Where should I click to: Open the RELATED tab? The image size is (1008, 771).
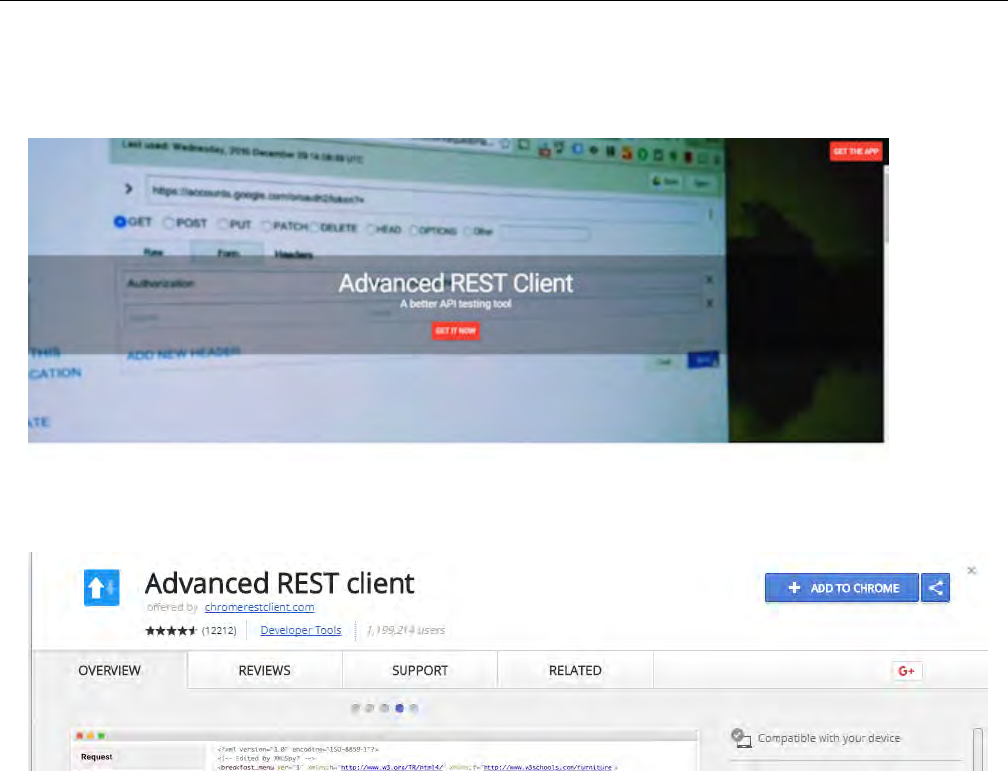click(x=575, y=671)
